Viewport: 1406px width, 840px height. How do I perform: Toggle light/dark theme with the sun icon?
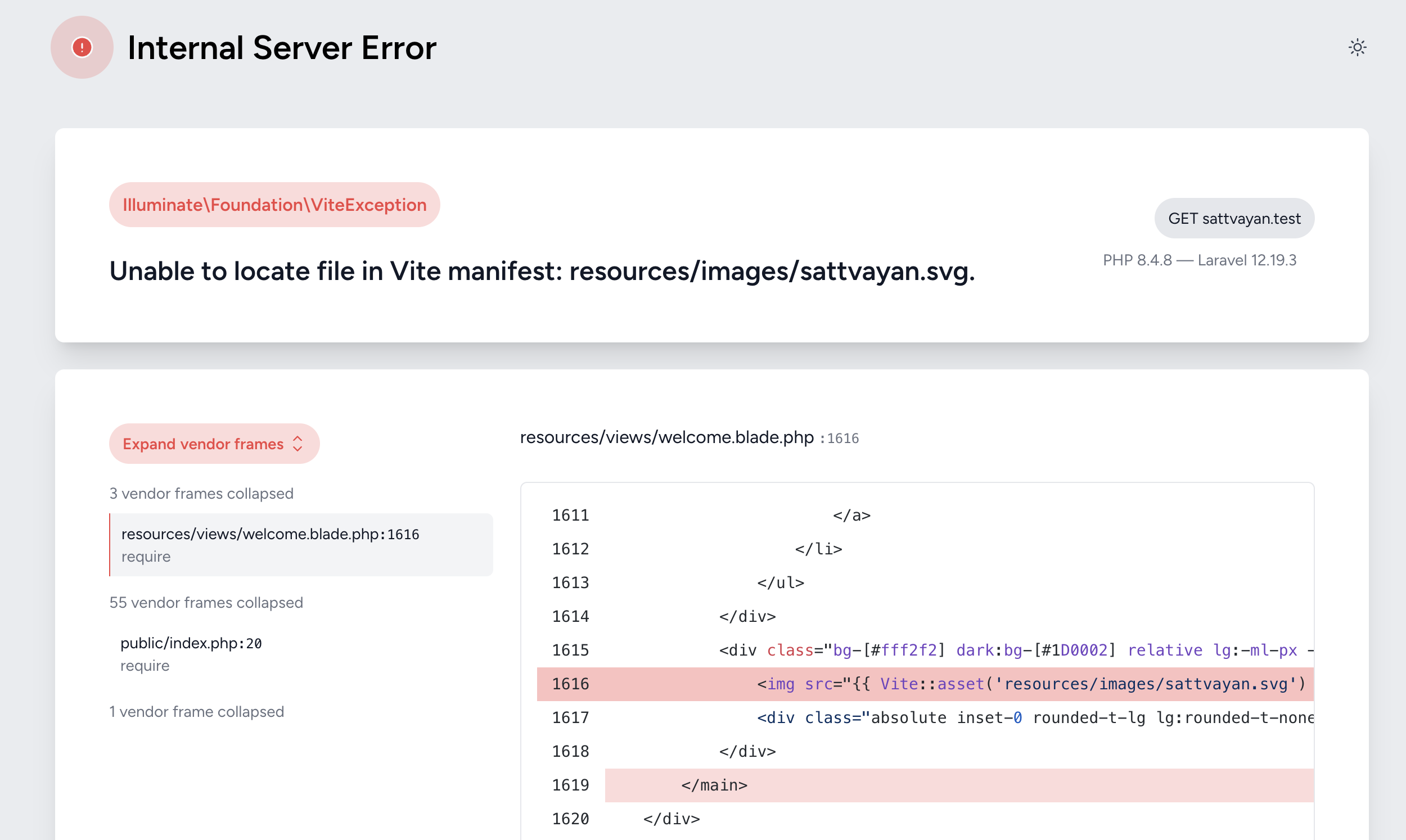pyautogui.click(x=1358, y=48)
